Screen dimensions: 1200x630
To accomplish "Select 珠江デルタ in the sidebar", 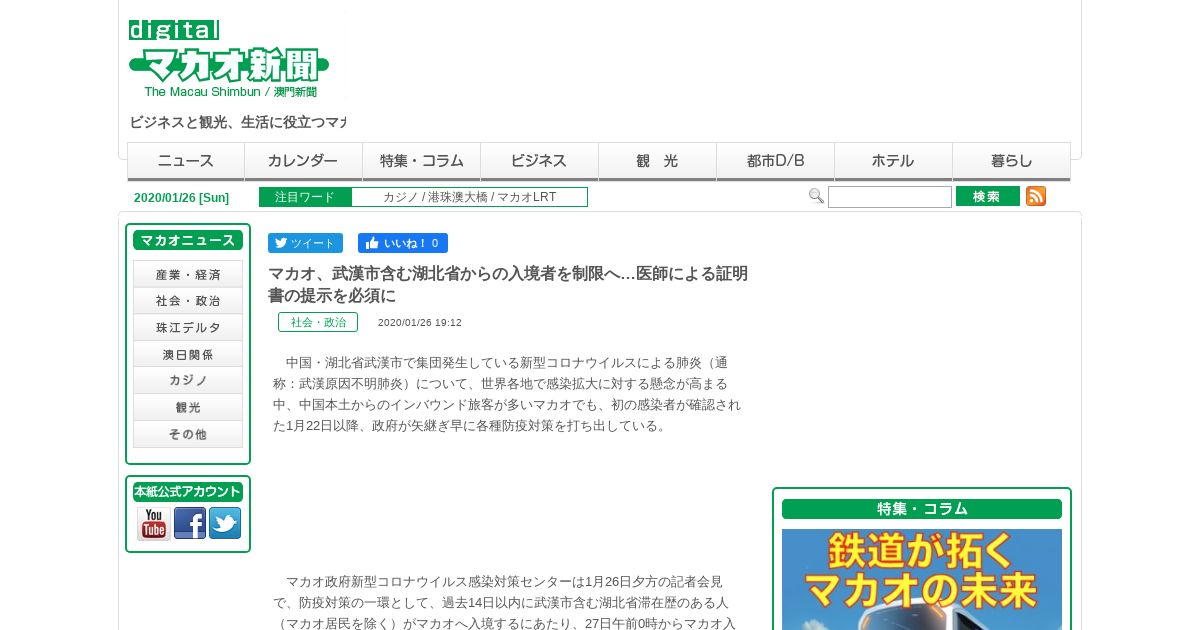I will tap(188, 328).
